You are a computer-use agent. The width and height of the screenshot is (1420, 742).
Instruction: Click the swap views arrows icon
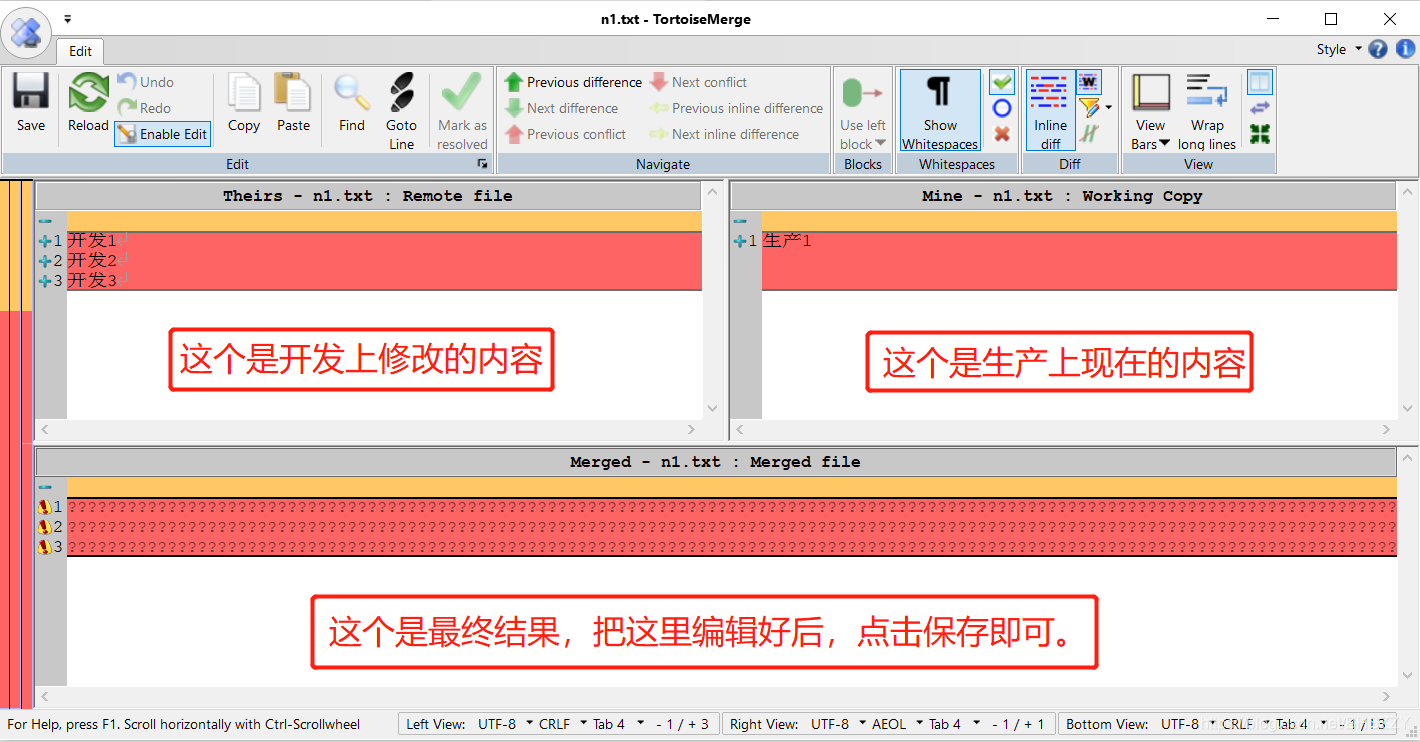1260,108
